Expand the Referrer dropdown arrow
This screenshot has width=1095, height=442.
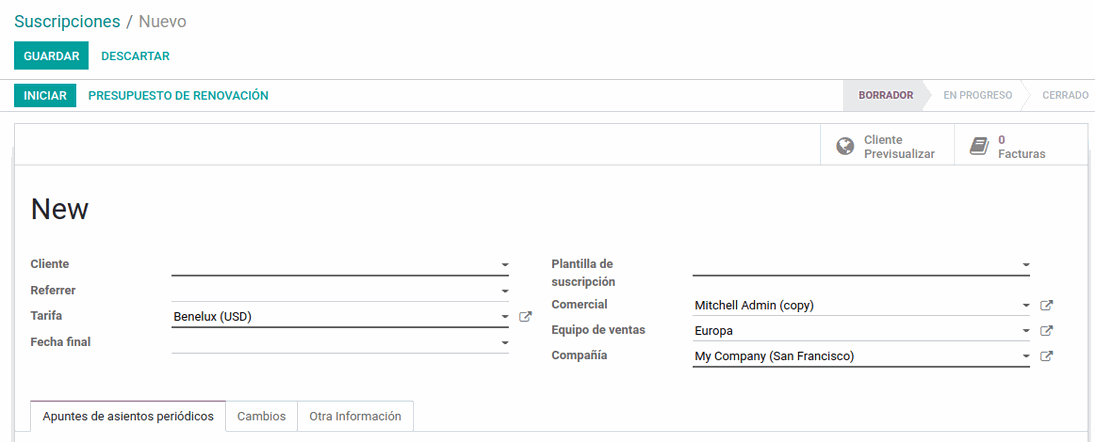504,291
